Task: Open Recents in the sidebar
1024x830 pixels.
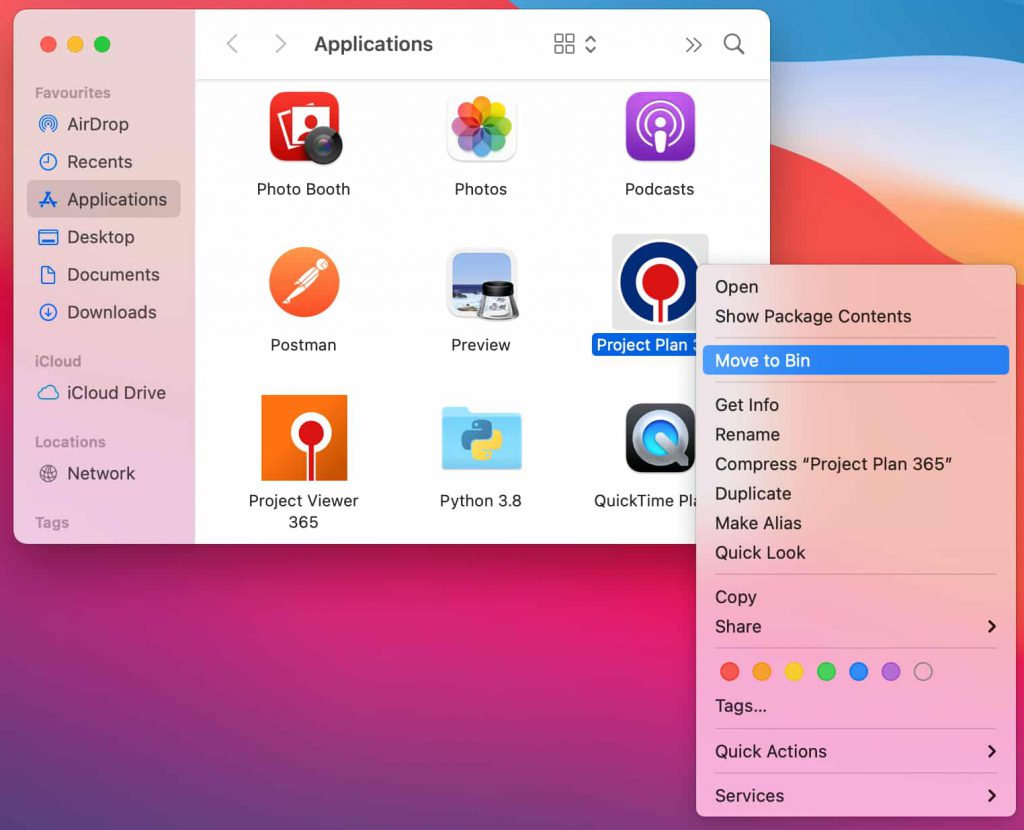Action: coord(104,161)
